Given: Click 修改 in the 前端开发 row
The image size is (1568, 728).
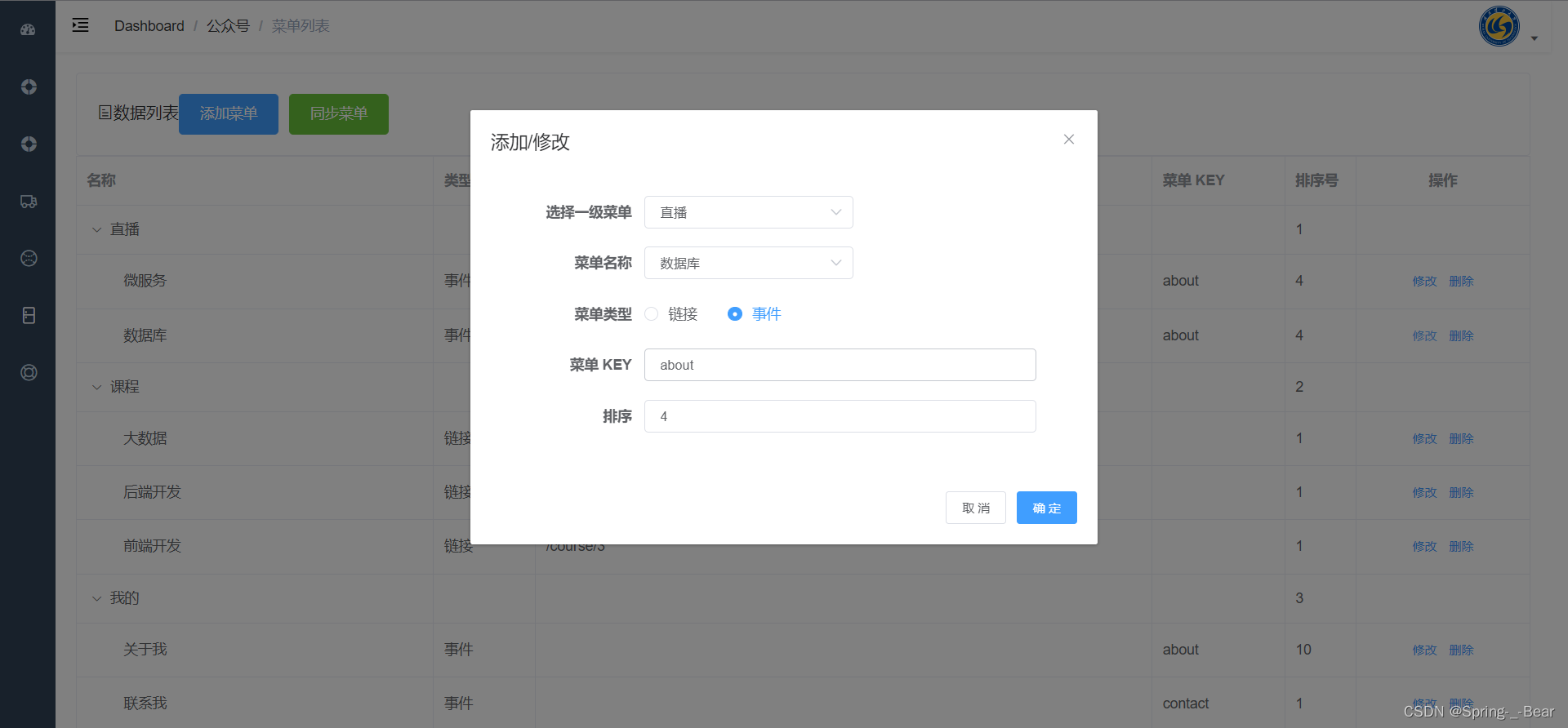Looking at the screenshot, I should pos(1425,546).
